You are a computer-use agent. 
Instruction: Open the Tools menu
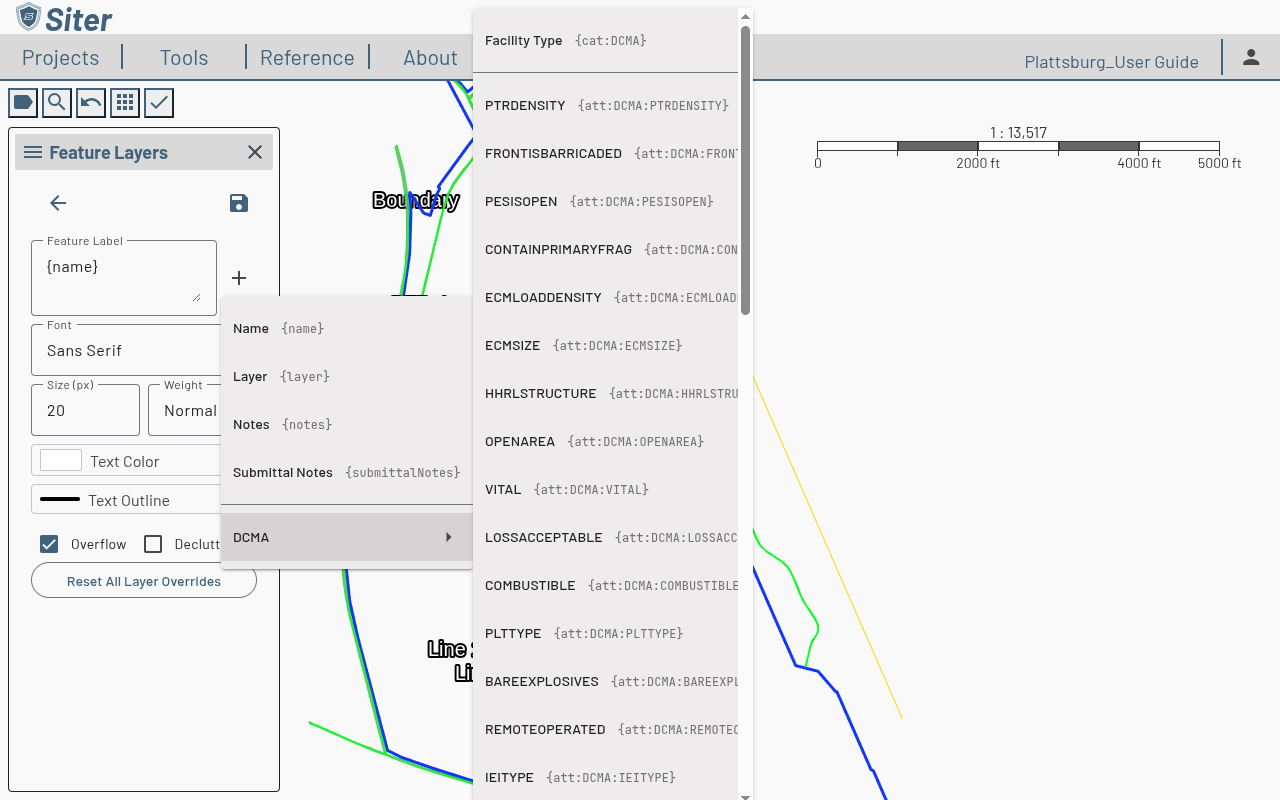[x=184, y=57]
